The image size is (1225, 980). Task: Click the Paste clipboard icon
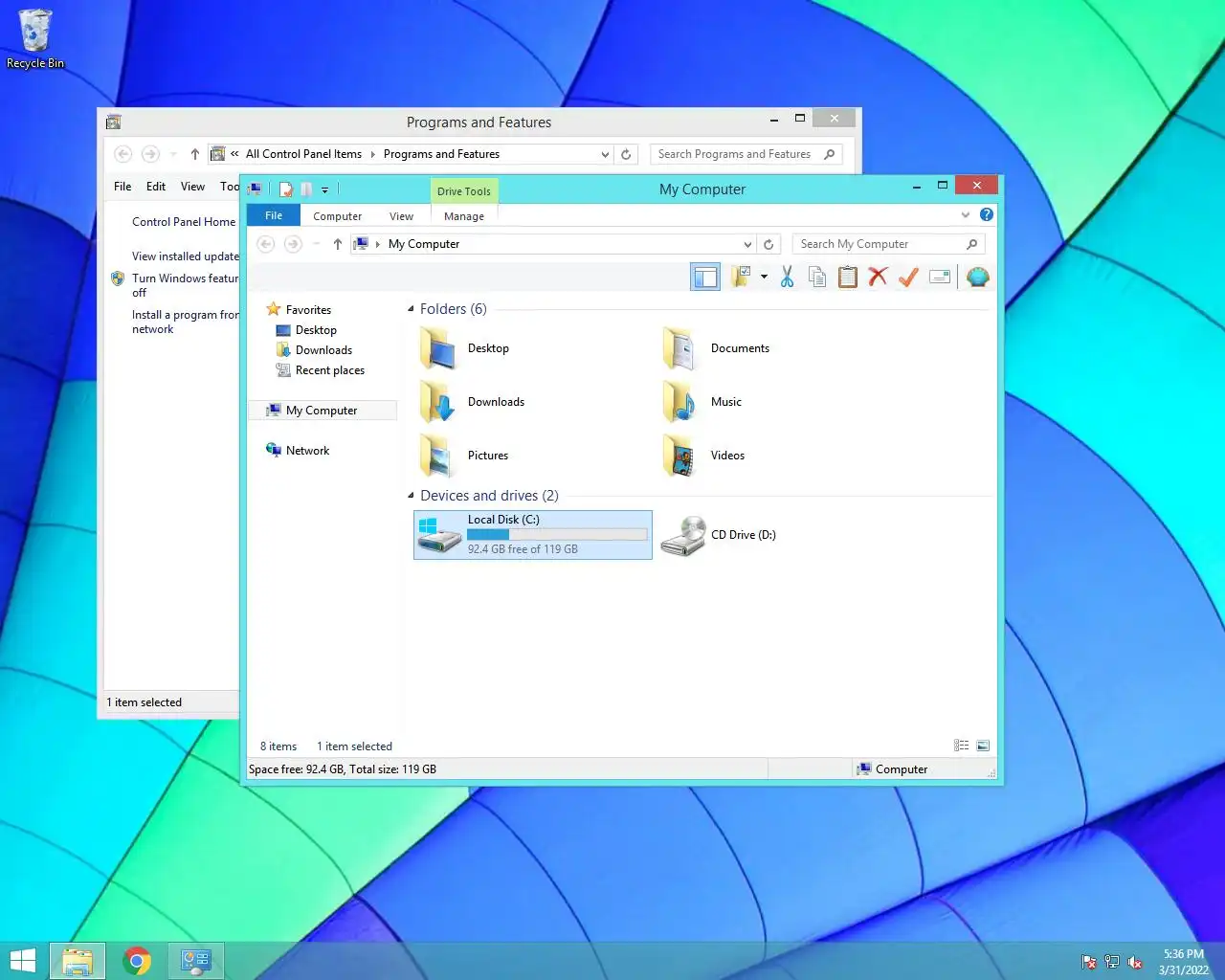pyautogui.click(x=848, y=278)
